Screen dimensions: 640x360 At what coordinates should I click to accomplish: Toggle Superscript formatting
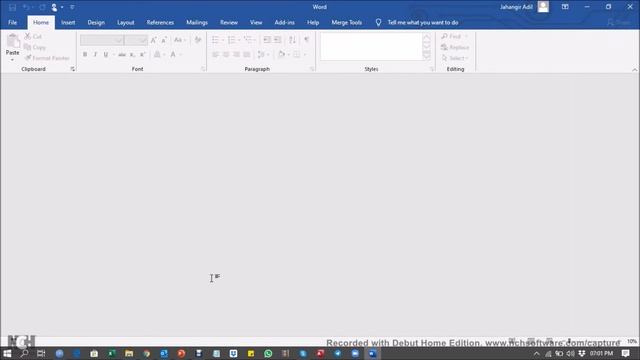142,54
